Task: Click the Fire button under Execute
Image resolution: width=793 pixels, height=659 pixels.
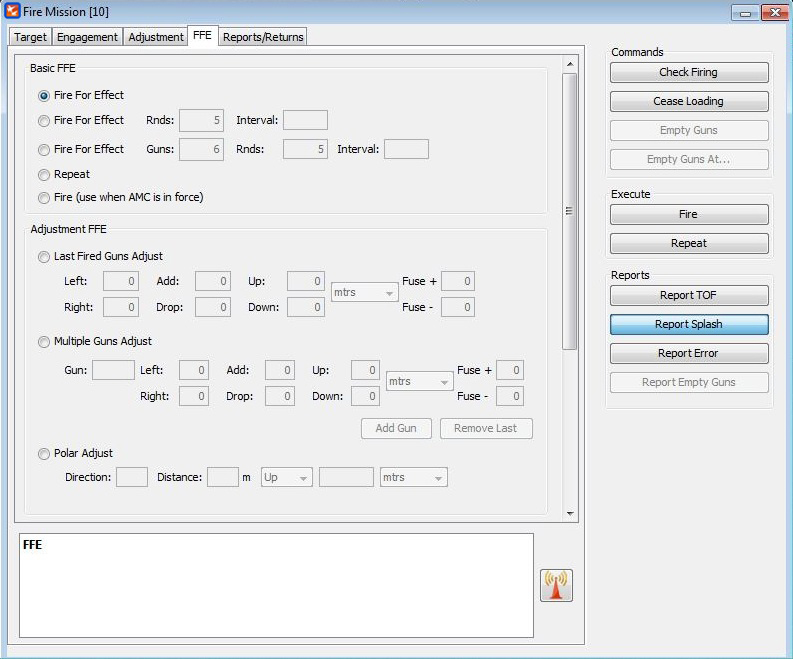Action: [x=689, y=214]
